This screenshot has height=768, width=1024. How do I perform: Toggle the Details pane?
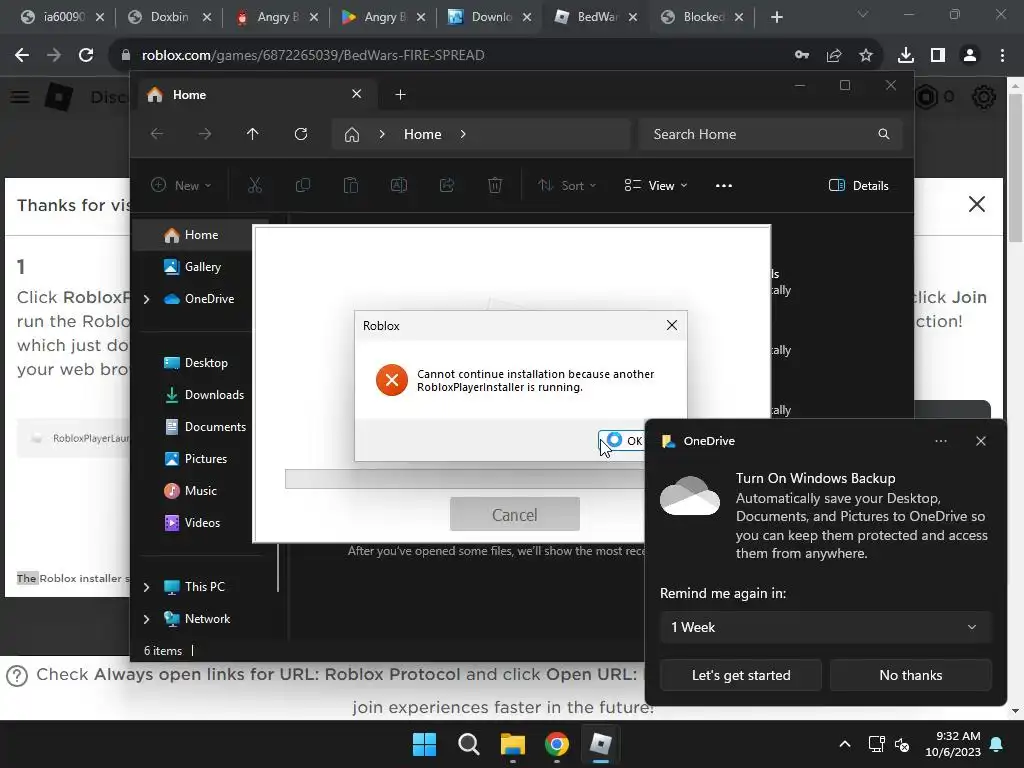click(858, 185)
